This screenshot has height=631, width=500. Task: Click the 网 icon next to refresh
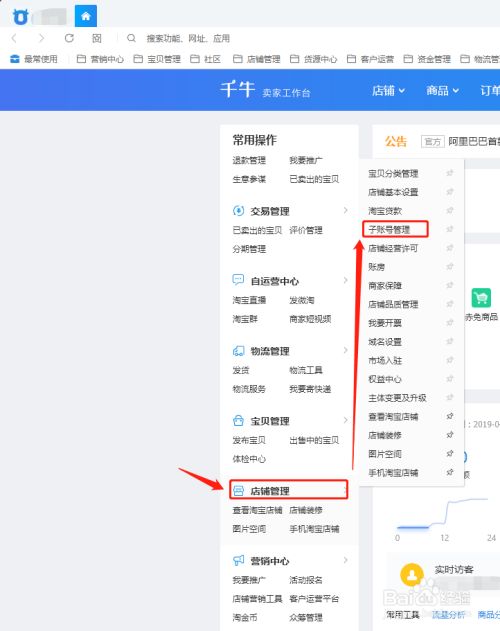click(x=97, y=38)
